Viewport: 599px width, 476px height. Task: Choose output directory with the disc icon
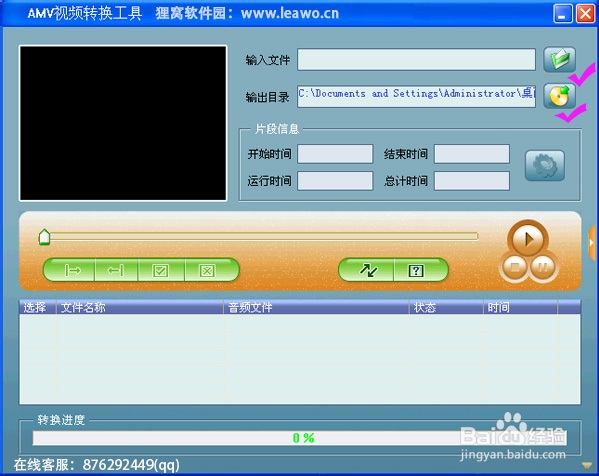pyautogui.click(x=559, y=96)
